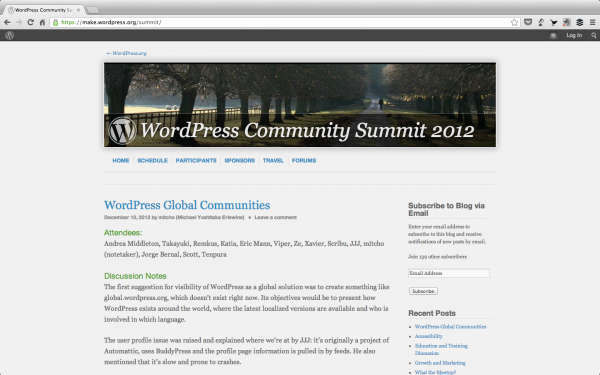Open the Buffer stacked-layers extension
600x375 pixels.
(580, 23)
